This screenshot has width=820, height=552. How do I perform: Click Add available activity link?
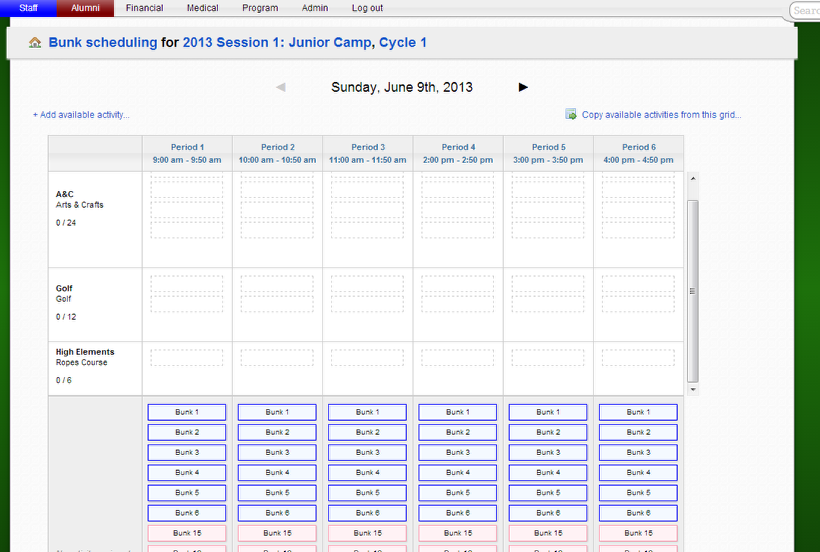click(x=81, y=115)
